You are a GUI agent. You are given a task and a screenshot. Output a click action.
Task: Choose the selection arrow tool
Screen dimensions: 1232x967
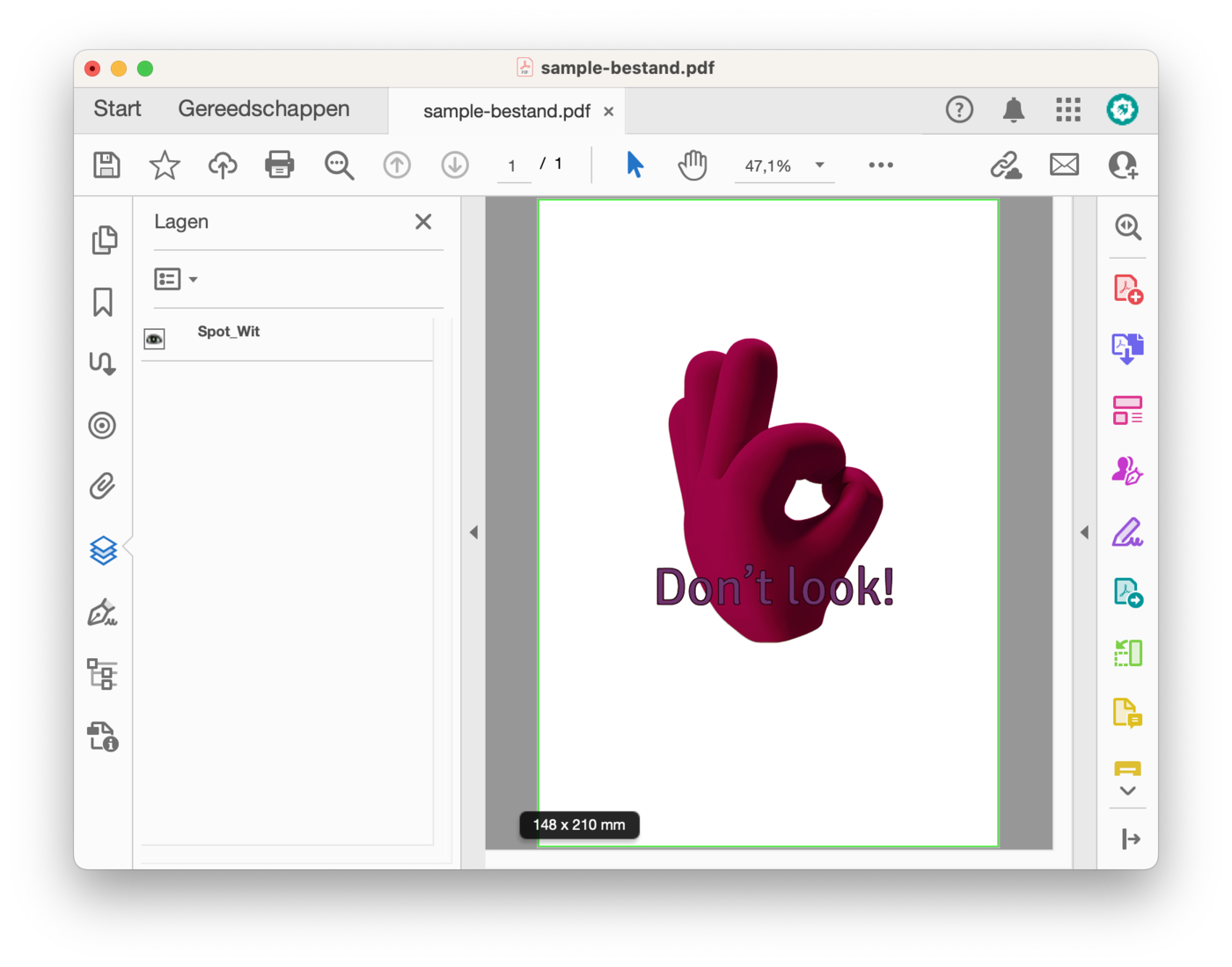tap(634, 165)
